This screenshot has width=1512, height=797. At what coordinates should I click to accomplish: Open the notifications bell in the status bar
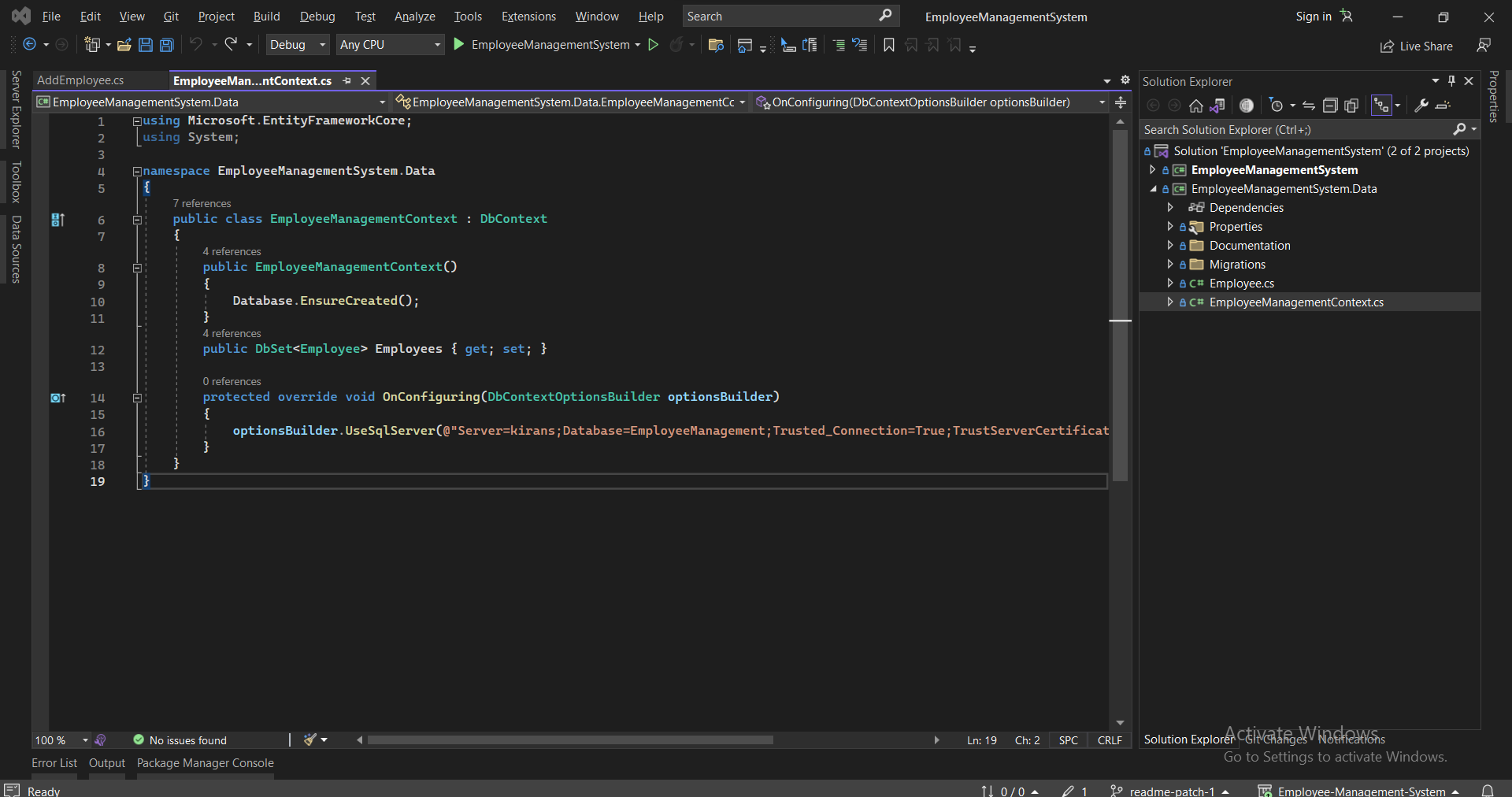pos(1488,791)
